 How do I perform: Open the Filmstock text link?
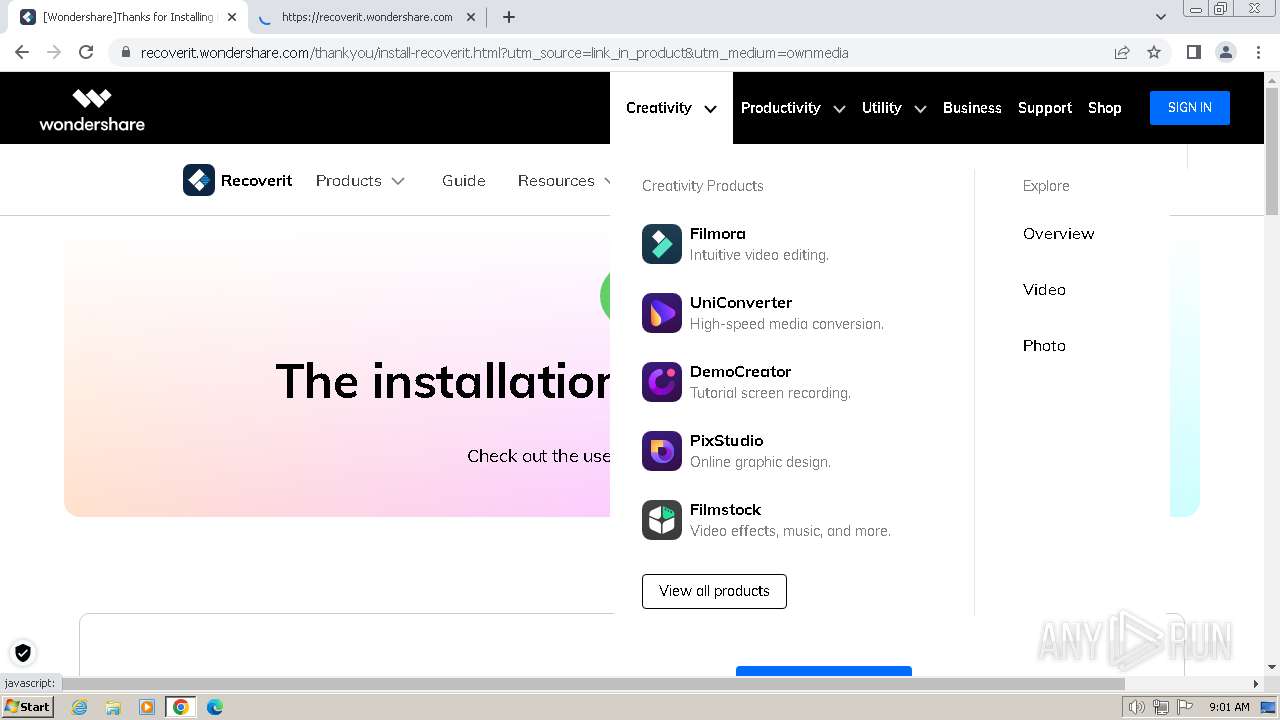point(726,510)
